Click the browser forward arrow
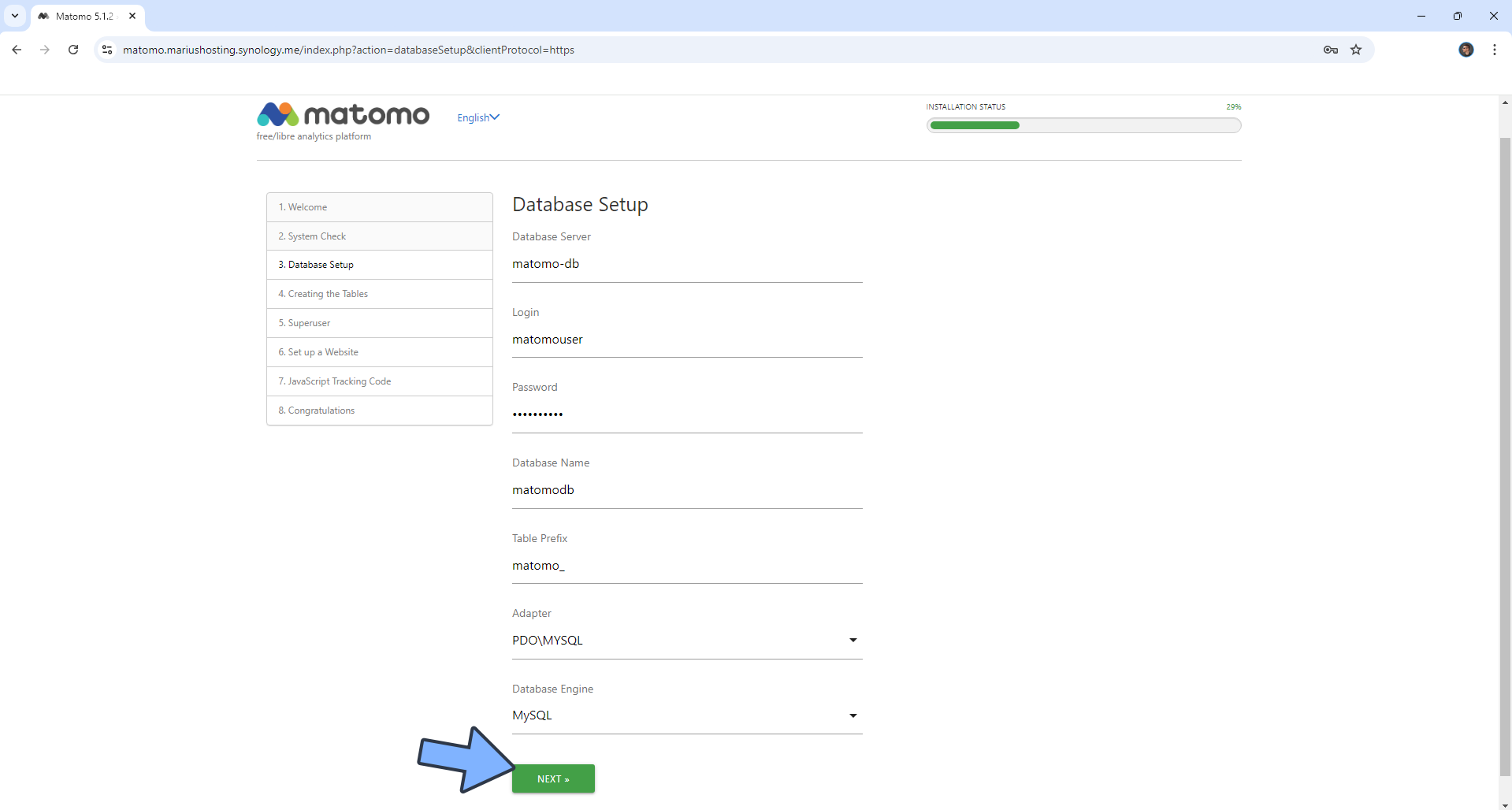 pos(45,50)
